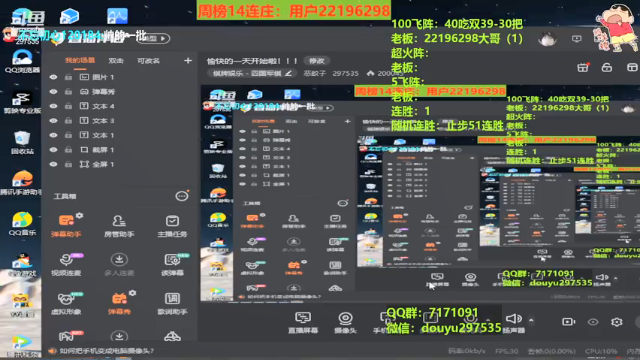Click the padlock icon beside the gift box

pos(607,67)
